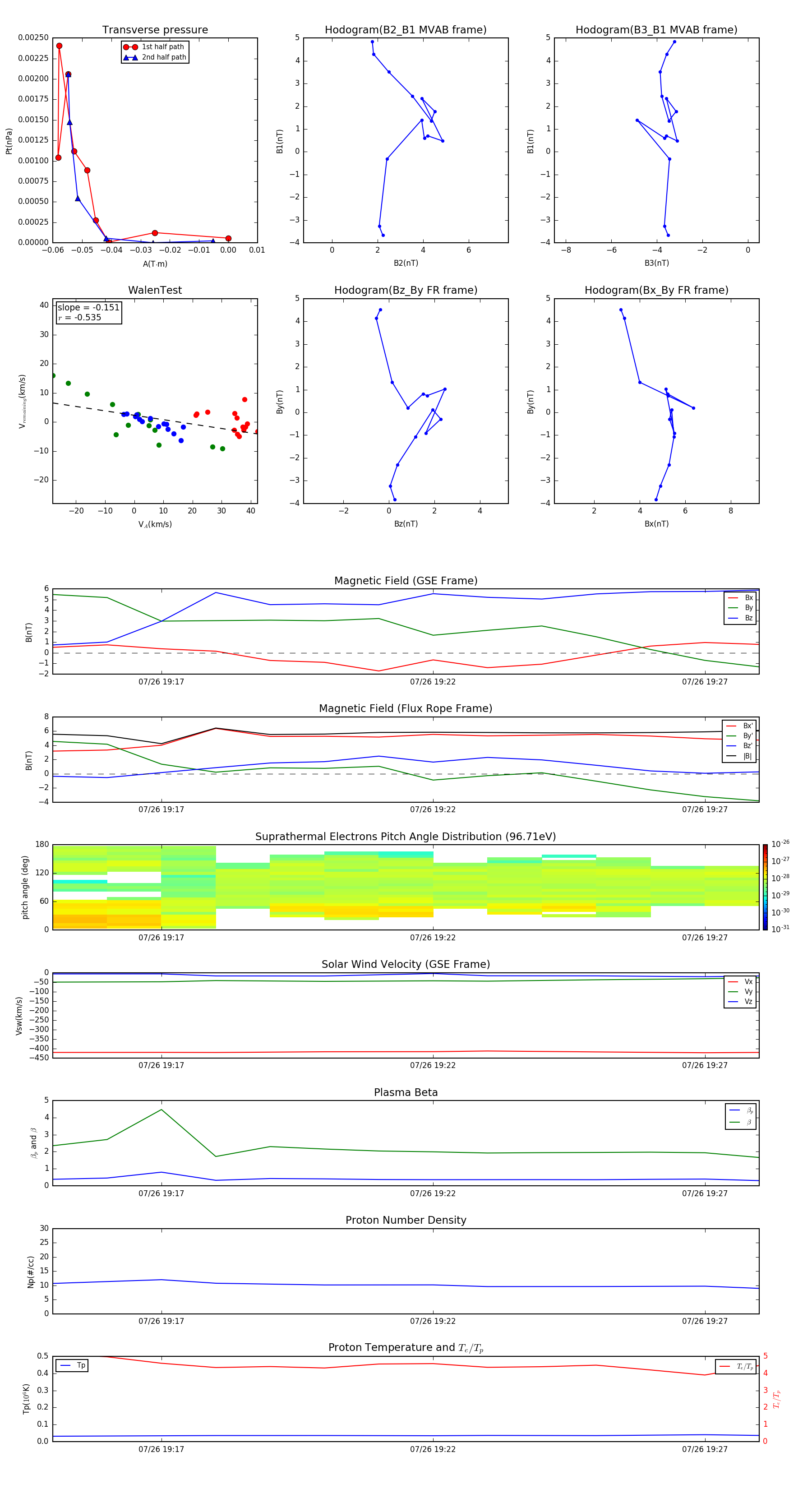Click the Np(#/cc) axis label
812x1489 pixels.
click(x=31, y=1272)
